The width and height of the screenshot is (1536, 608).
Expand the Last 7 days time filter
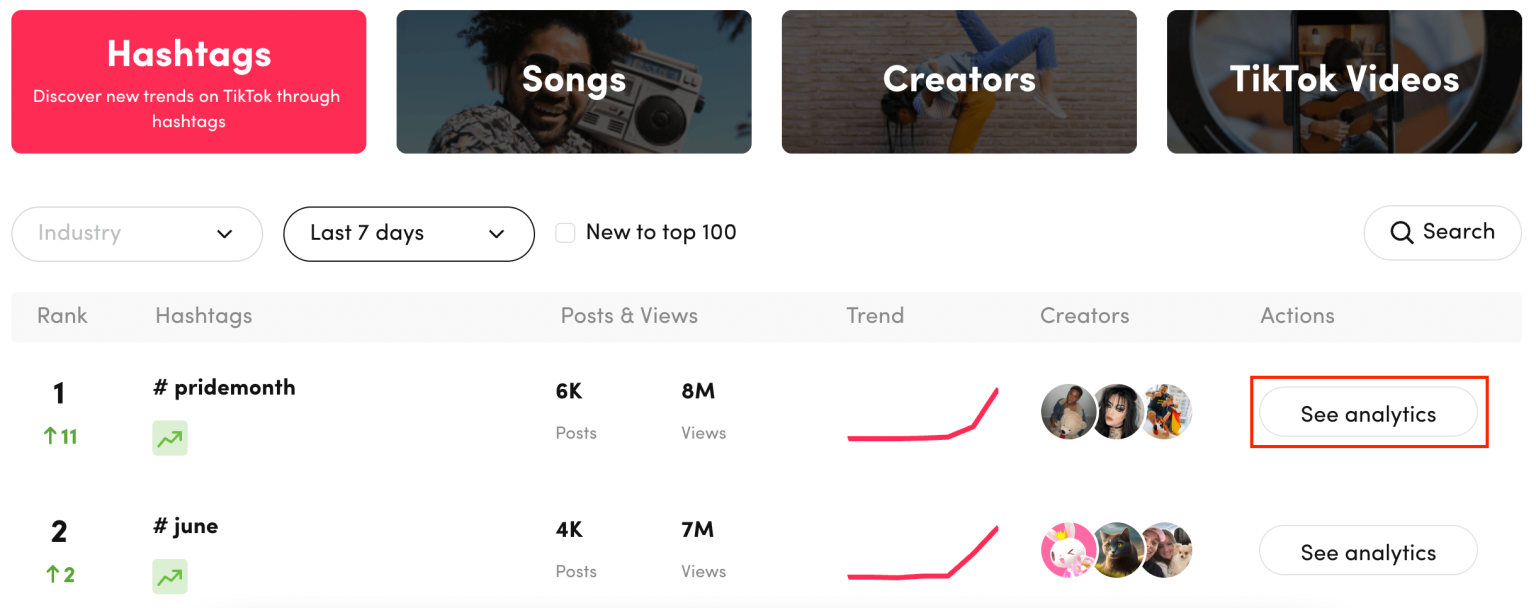point(408,234)
